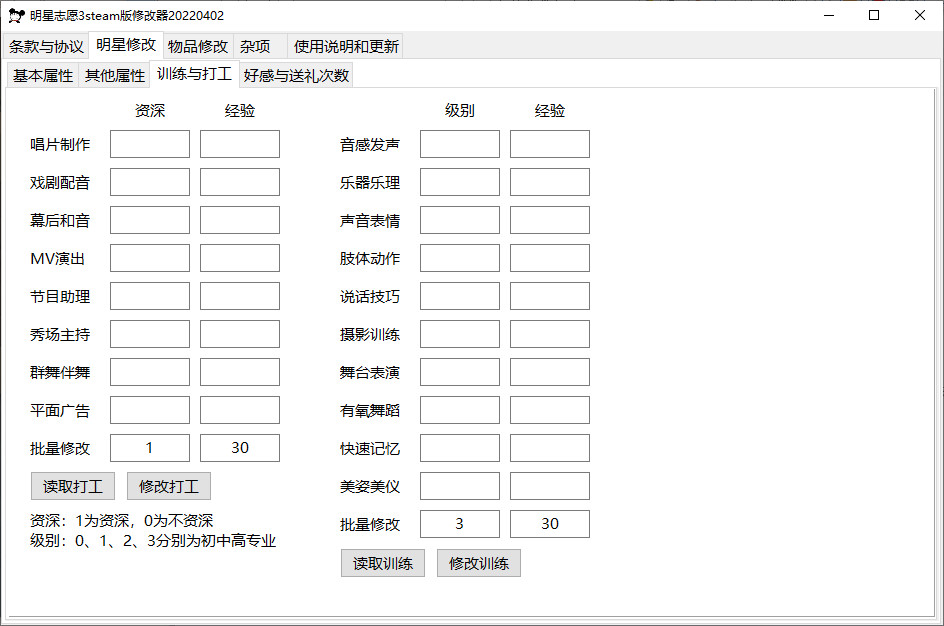This screenshot has width=944, height=626.
Task: Click the app icon in title bar
Action: 15,16
